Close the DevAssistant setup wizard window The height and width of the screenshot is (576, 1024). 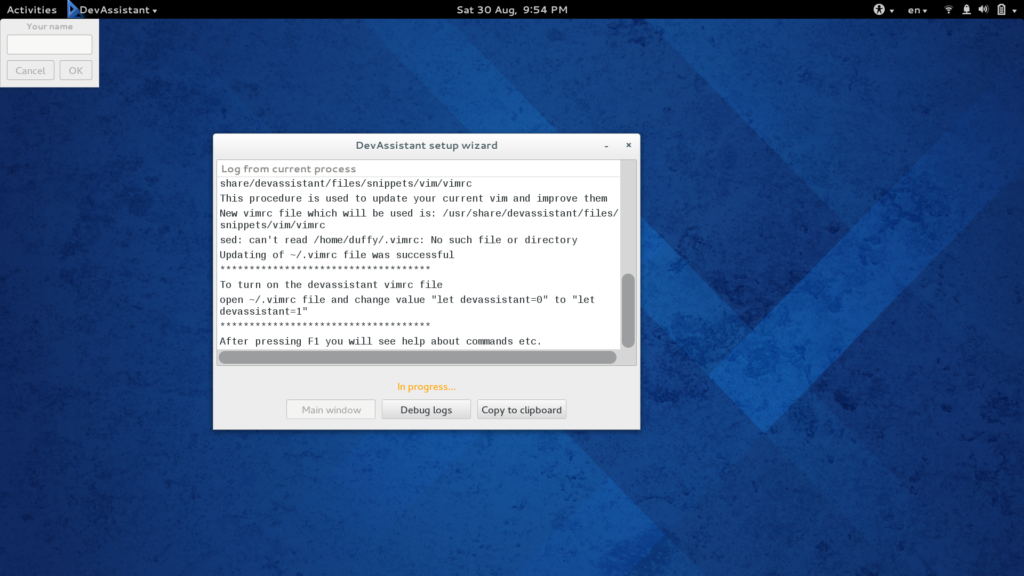pos(628,145)
